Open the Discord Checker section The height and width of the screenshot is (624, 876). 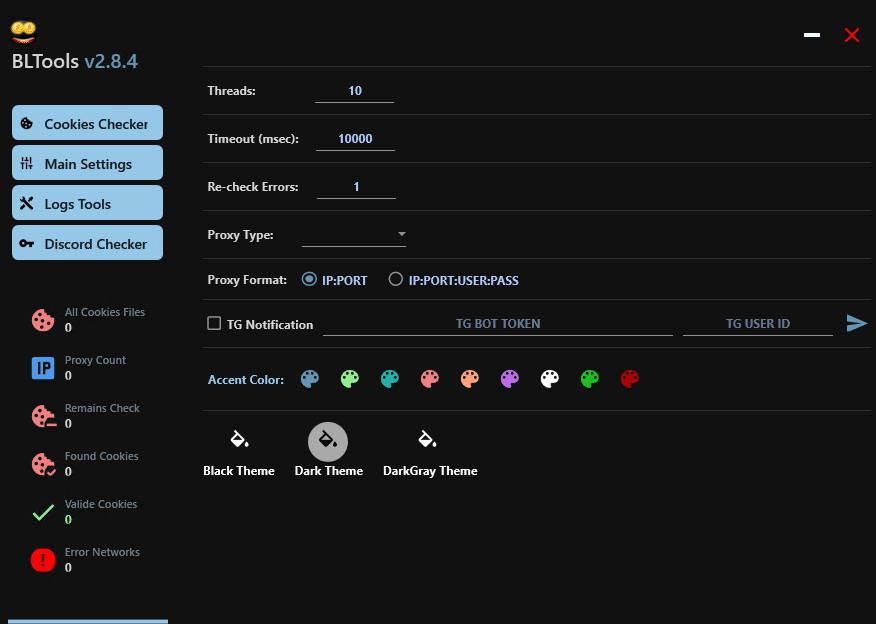[87, 243]
